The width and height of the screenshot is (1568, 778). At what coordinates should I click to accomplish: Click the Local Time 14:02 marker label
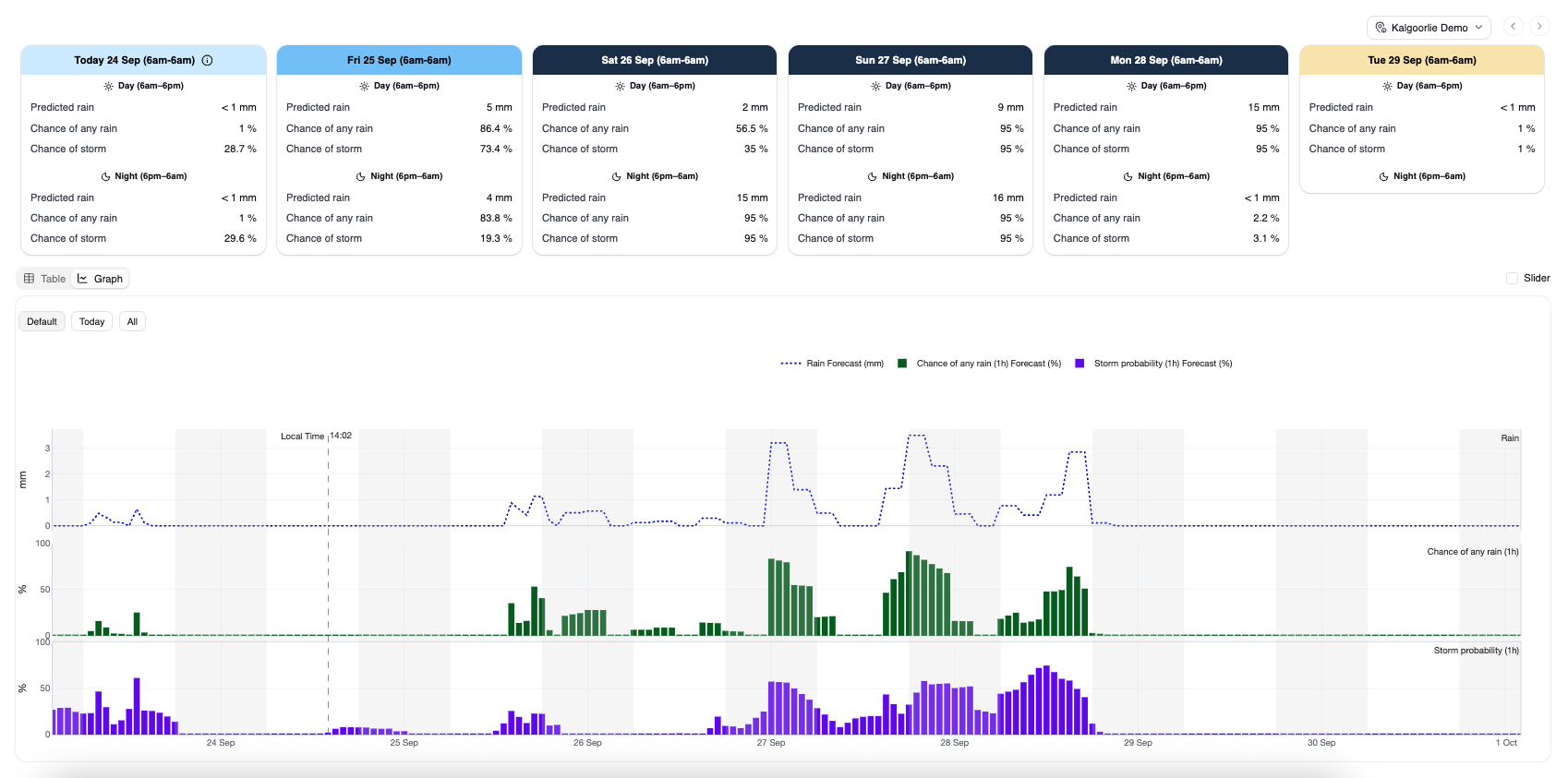tap(316, 436)
